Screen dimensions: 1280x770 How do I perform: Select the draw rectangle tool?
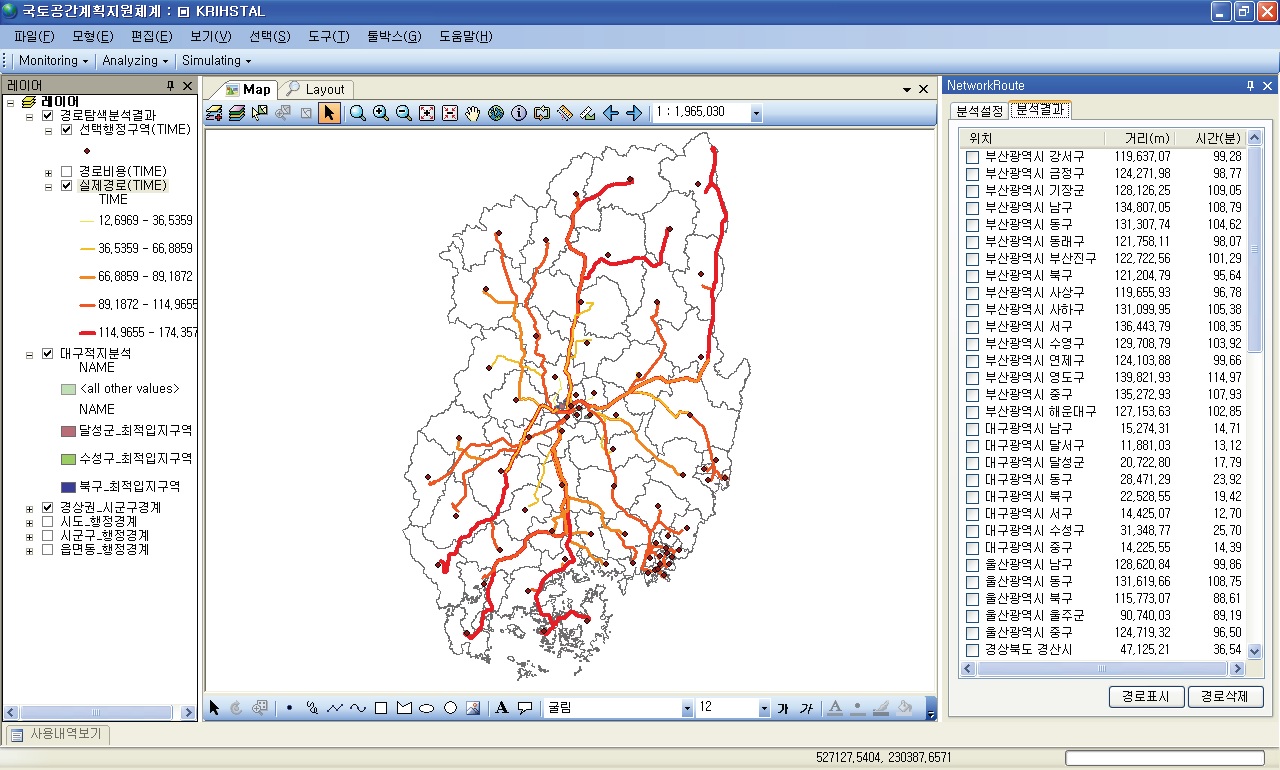coord(381,708)
